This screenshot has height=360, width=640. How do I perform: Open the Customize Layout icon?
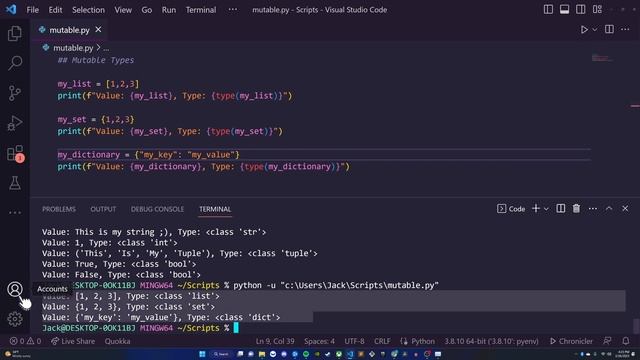point(597,9)
